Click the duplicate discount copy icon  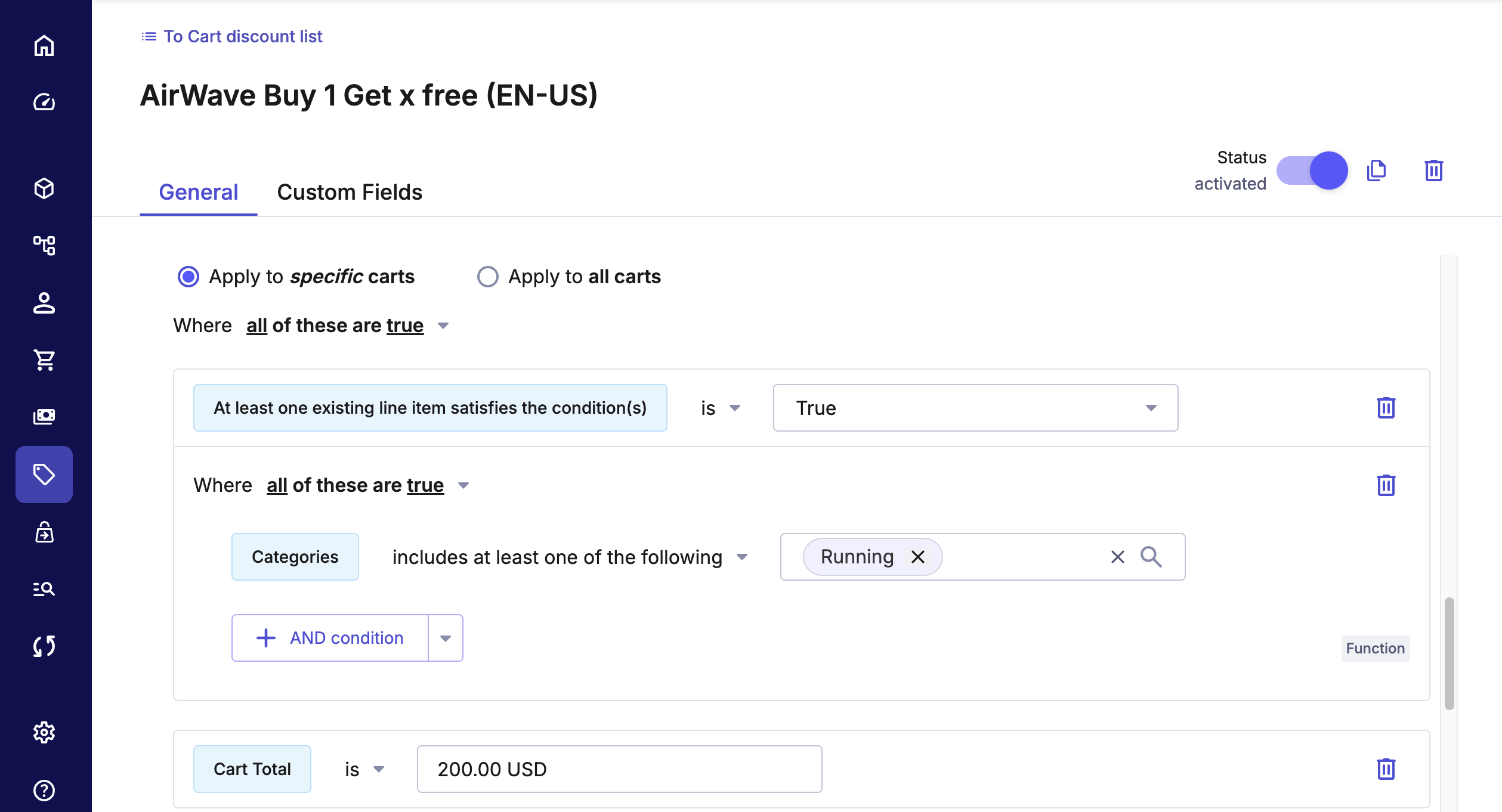click(1376, 171)
